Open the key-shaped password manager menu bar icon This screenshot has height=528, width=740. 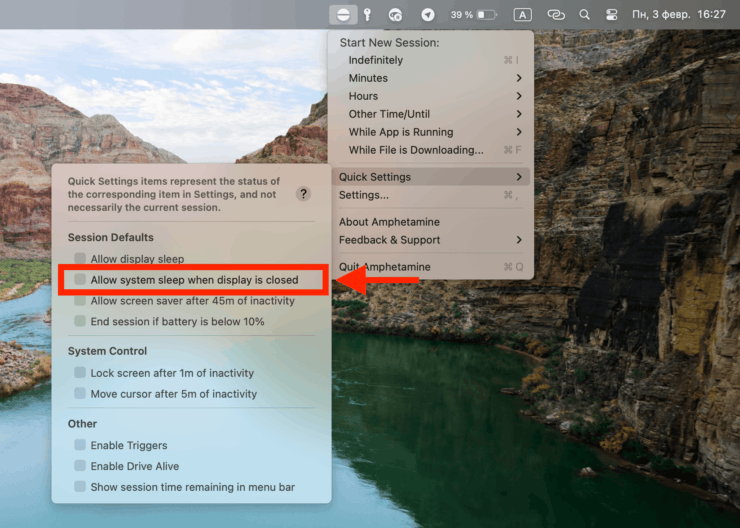point(367,15)
